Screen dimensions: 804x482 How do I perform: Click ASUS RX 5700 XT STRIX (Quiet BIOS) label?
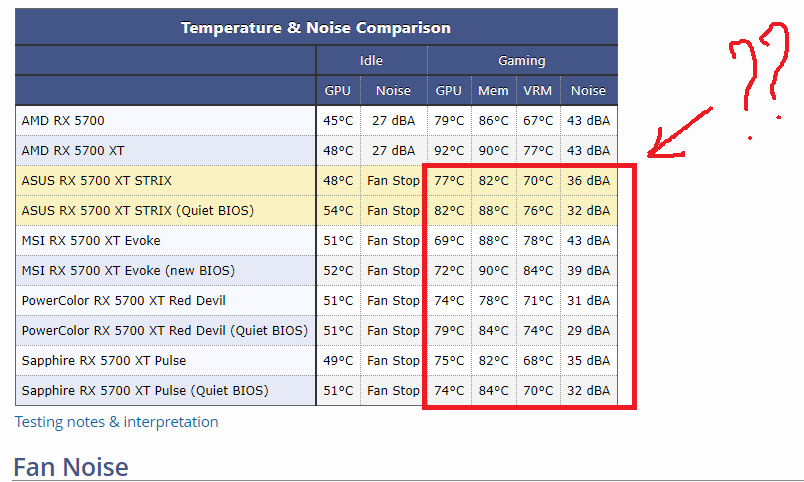[x=137, y=211]
